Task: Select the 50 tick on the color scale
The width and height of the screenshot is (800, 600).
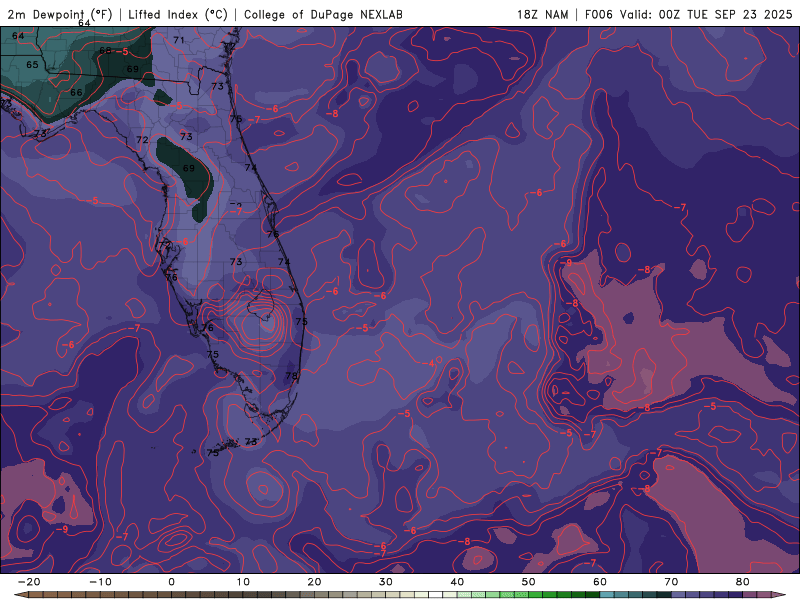Action: pos(529,582)
